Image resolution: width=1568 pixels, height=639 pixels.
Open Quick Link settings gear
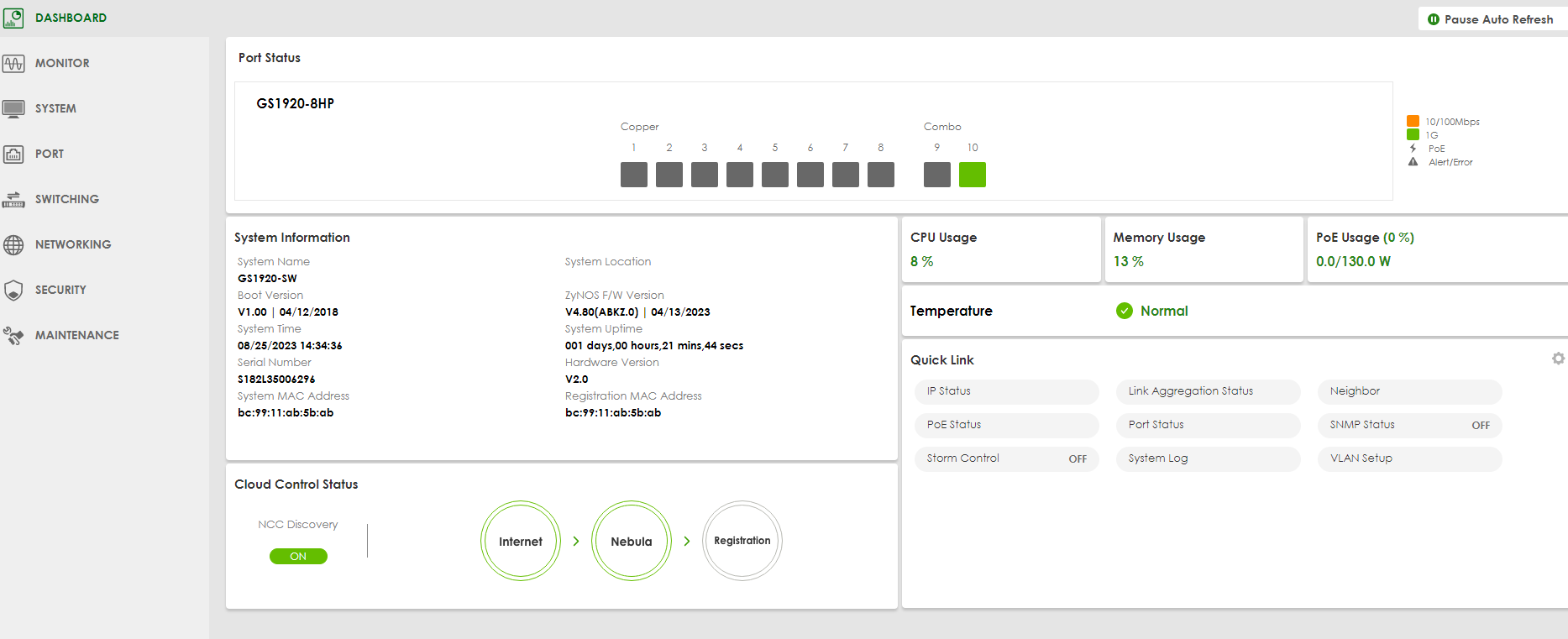point(1558,359)
